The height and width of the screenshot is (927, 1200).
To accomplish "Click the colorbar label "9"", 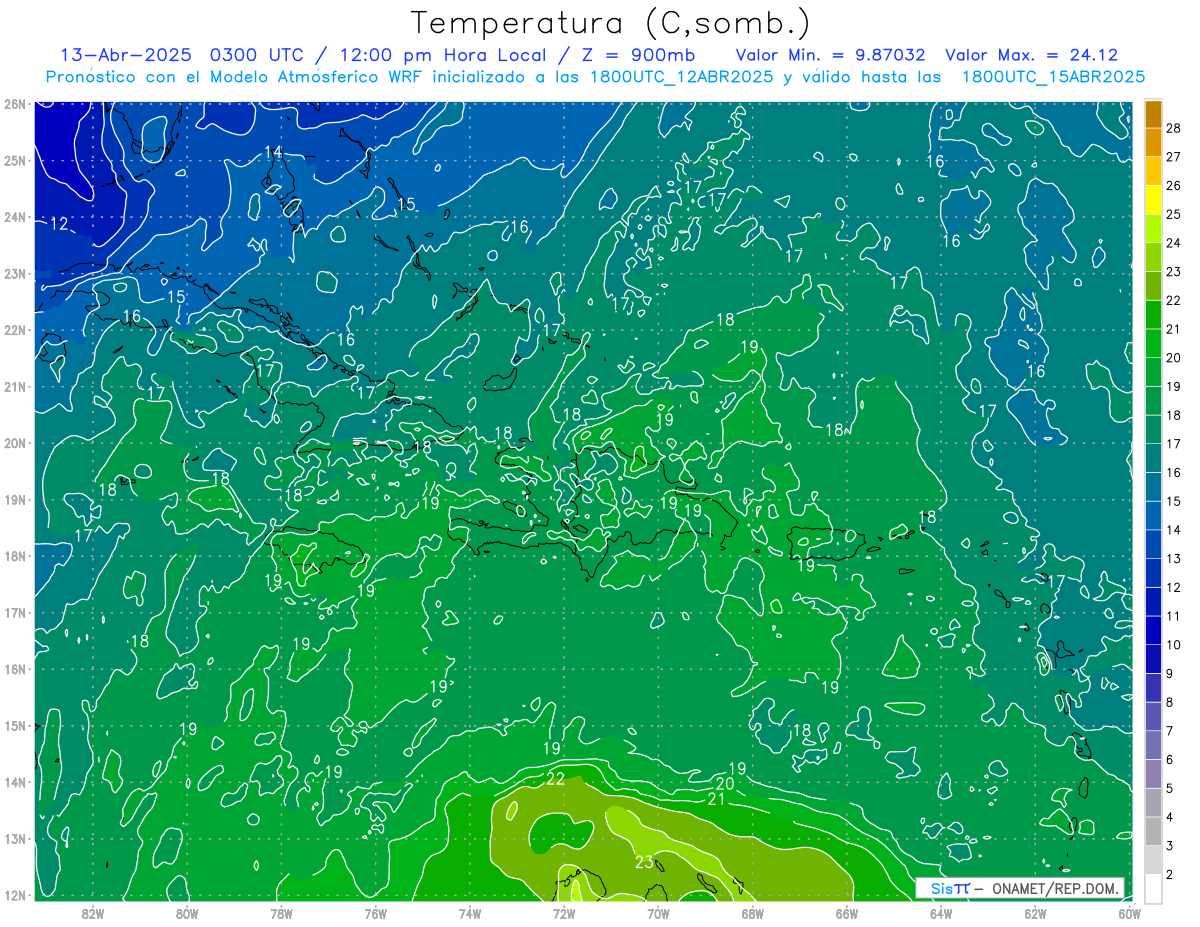I will (1170, 673).
